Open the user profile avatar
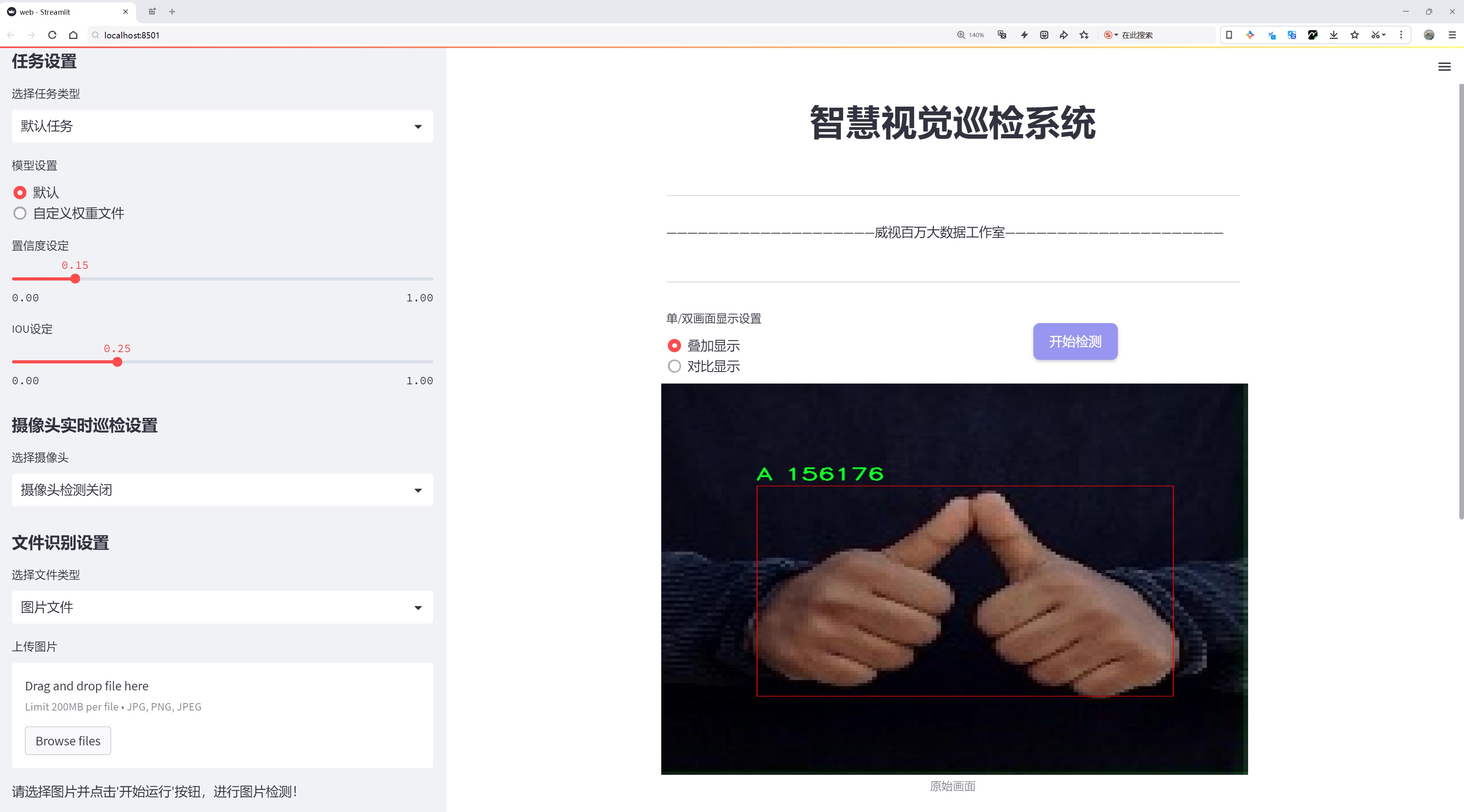The width and height of the screenshot is (1464, 812). tap(1430, 35)
